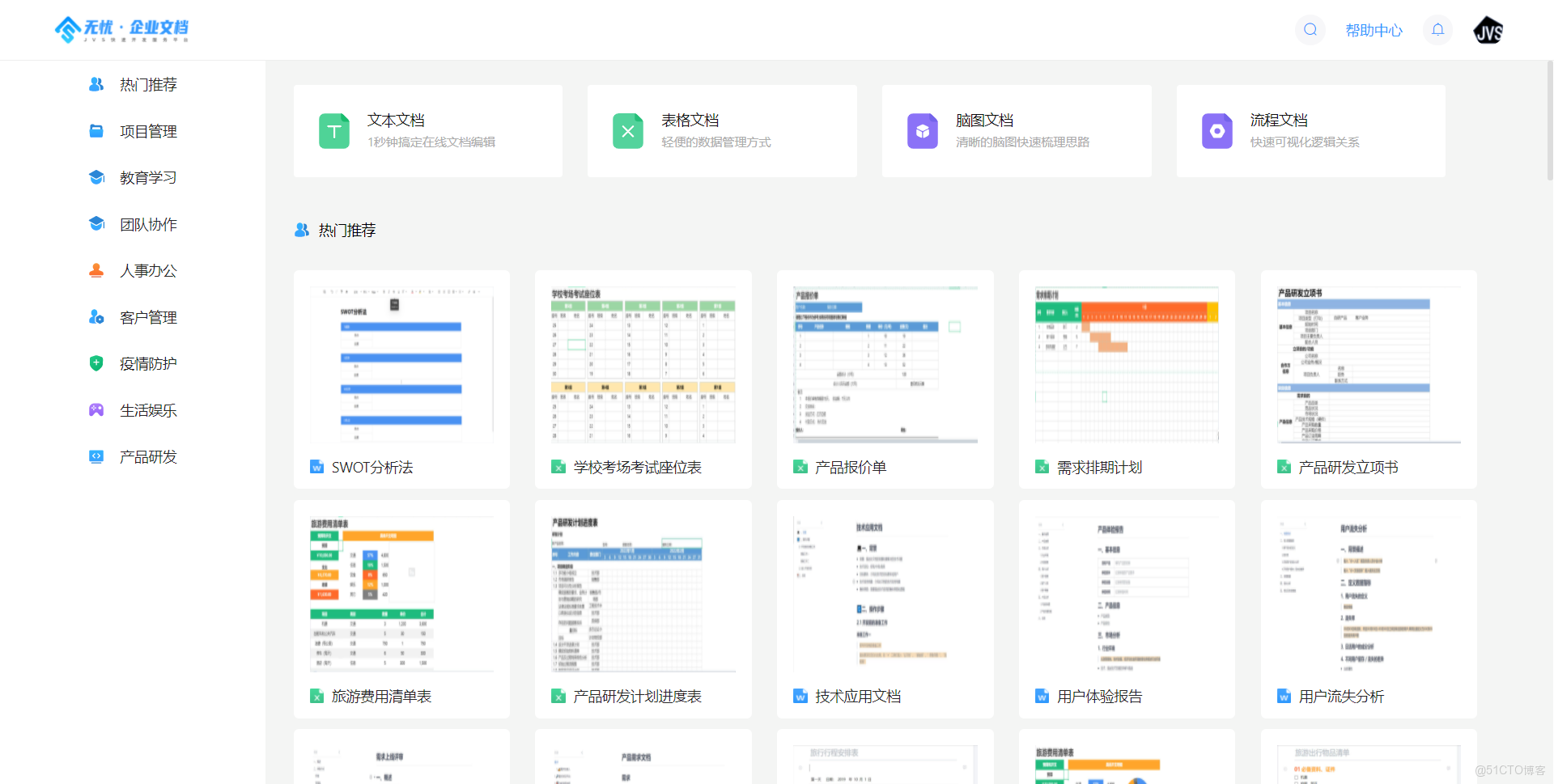Click the sheet icon beside 需求排期计划

point(1042,467)
